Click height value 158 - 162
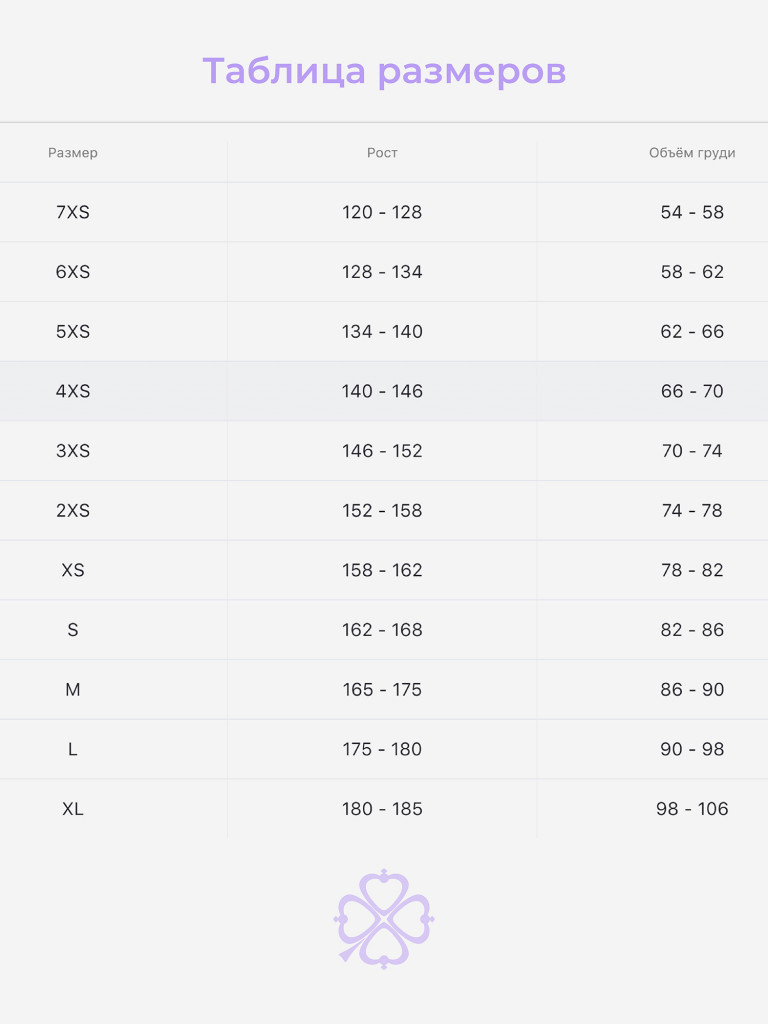Screen dimensions: 768x1024 [382, 570]
